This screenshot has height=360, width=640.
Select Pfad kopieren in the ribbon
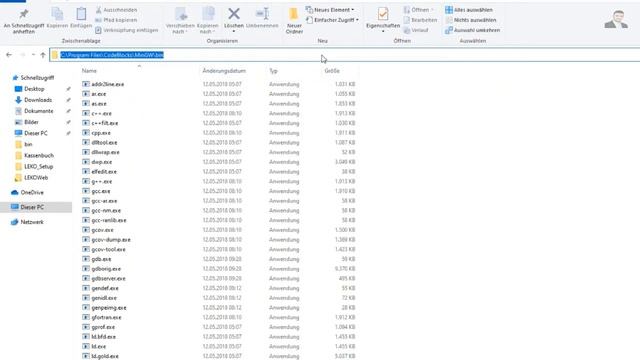pyautogui.click(x=116, y=20)
